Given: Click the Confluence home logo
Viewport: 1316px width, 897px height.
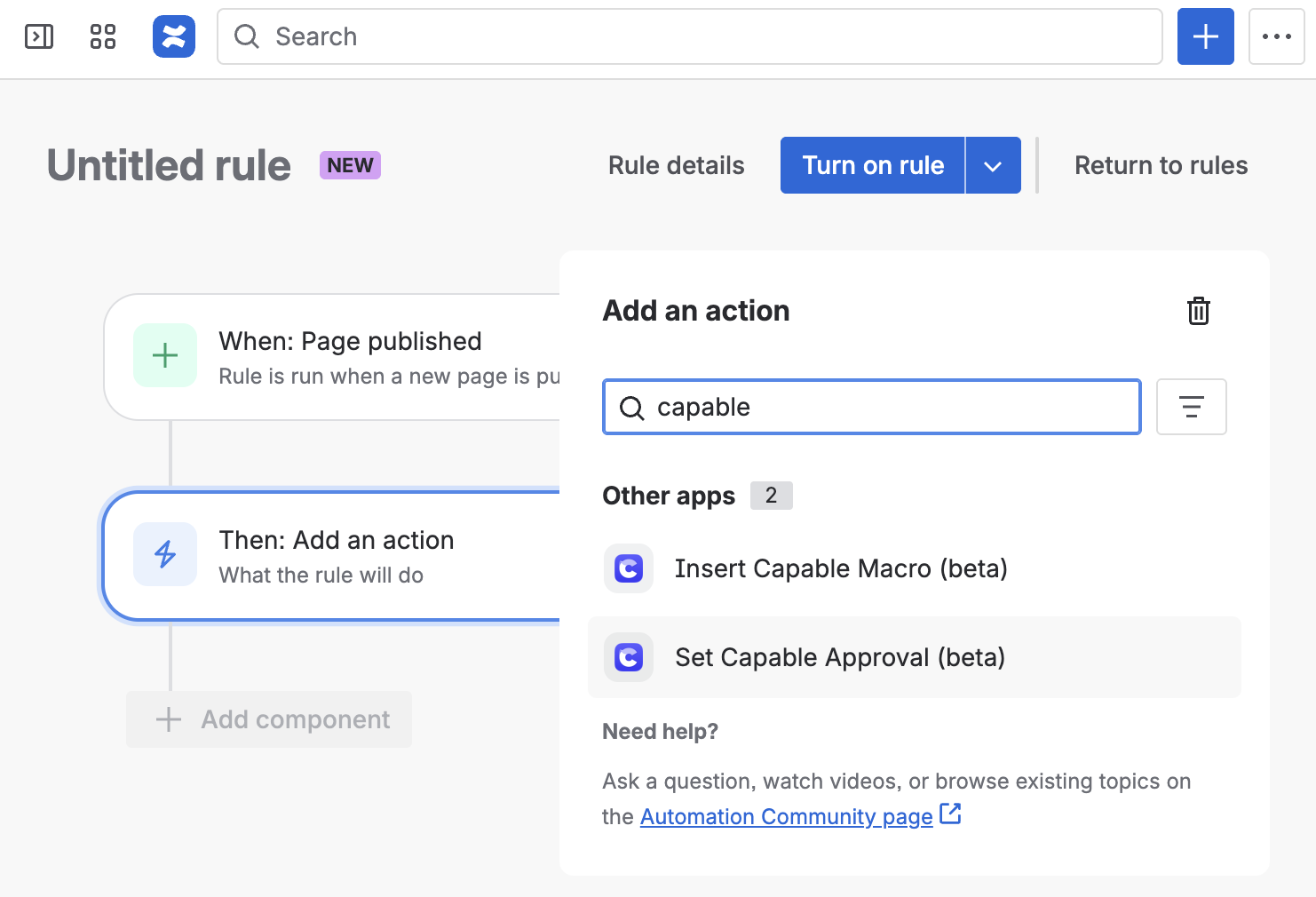Looking at the screenshot, I should tap(174, 36).
